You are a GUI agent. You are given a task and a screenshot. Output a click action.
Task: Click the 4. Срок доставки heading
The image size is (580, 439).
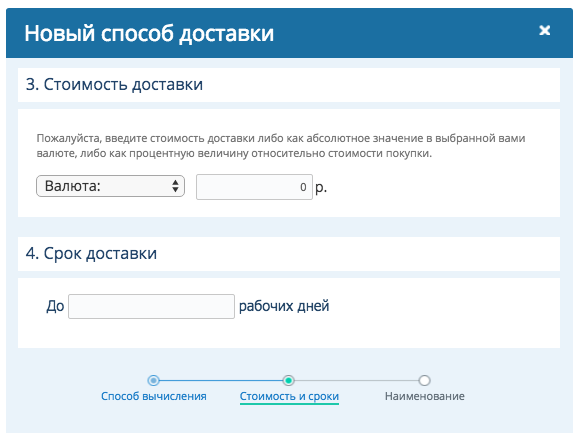click(x=91, y=254)
